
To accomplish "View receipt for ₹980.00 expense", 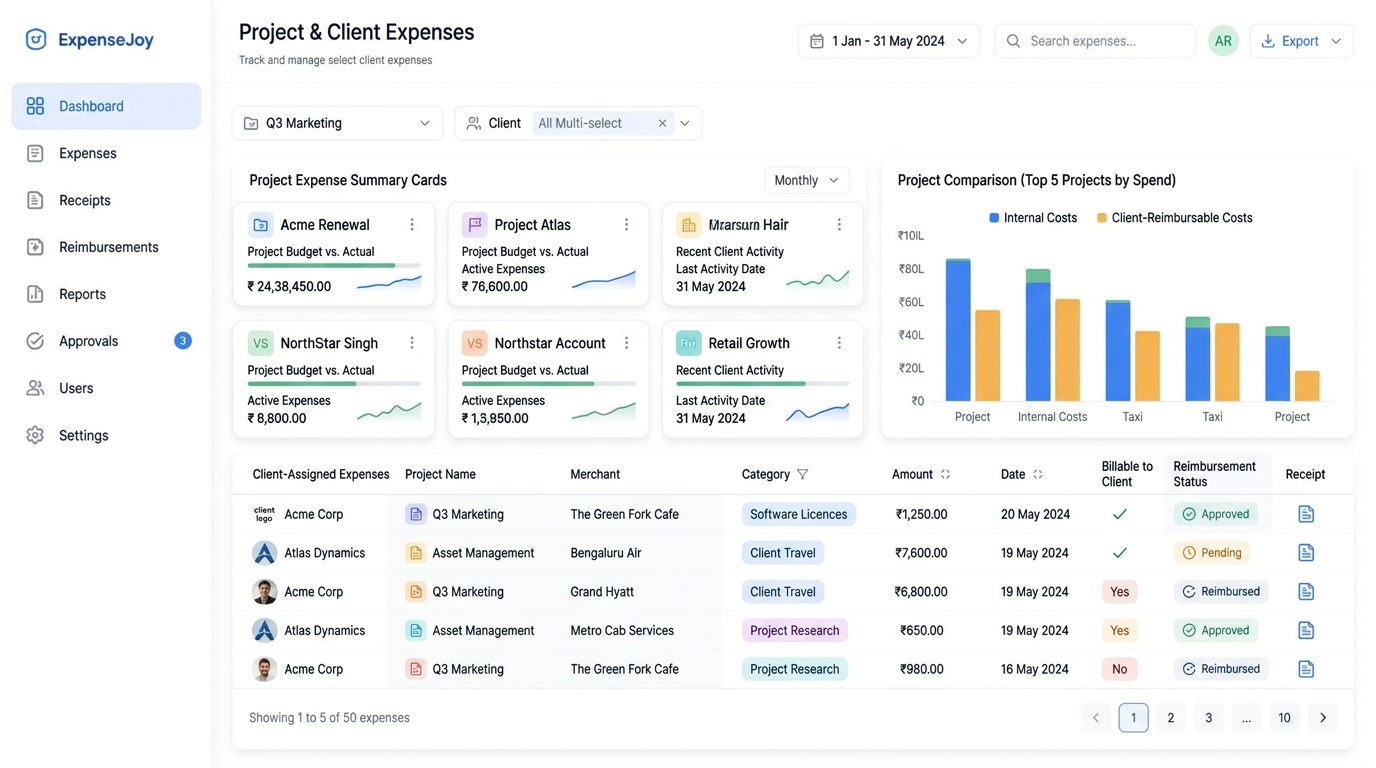I will point(1306,669).
